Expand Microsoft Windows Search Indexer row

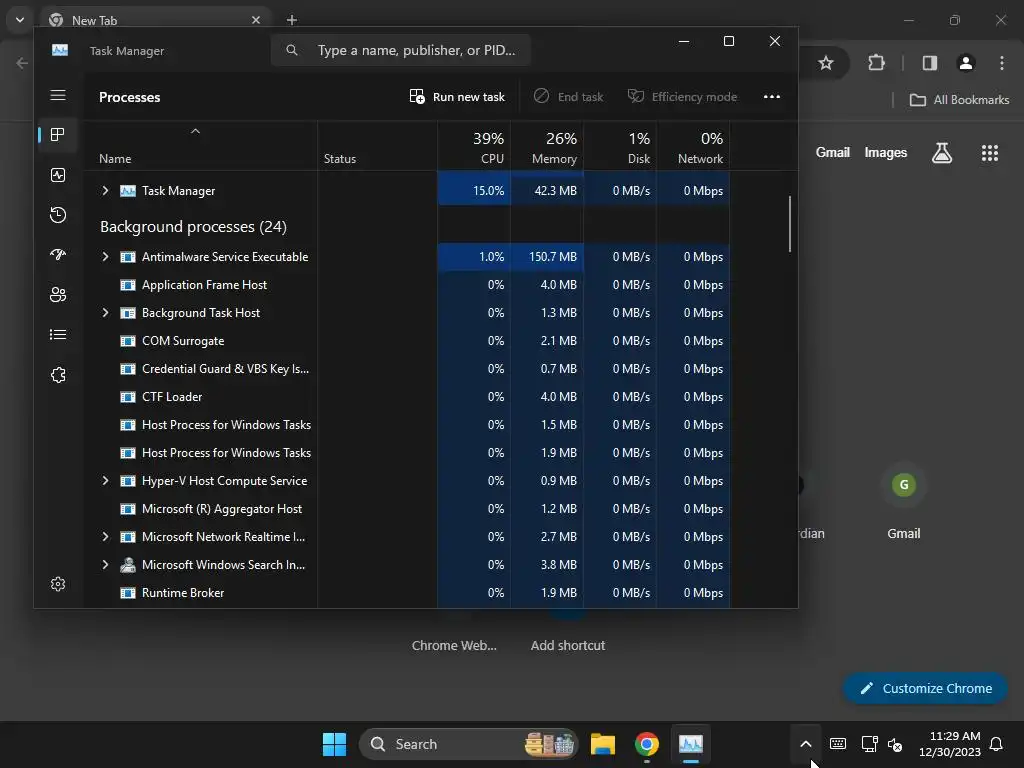tap(105, 565)
